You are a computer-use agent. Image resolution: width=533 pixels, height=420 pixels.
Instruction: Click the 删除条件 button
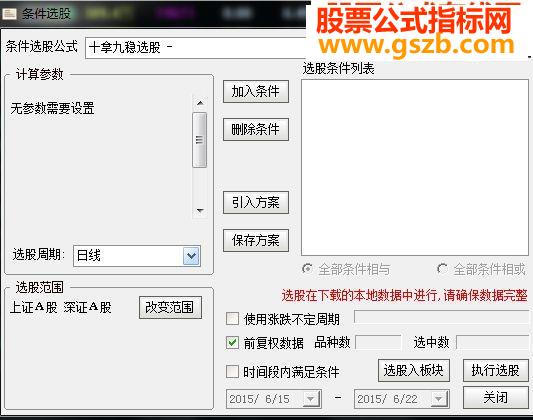pos(256,129)
